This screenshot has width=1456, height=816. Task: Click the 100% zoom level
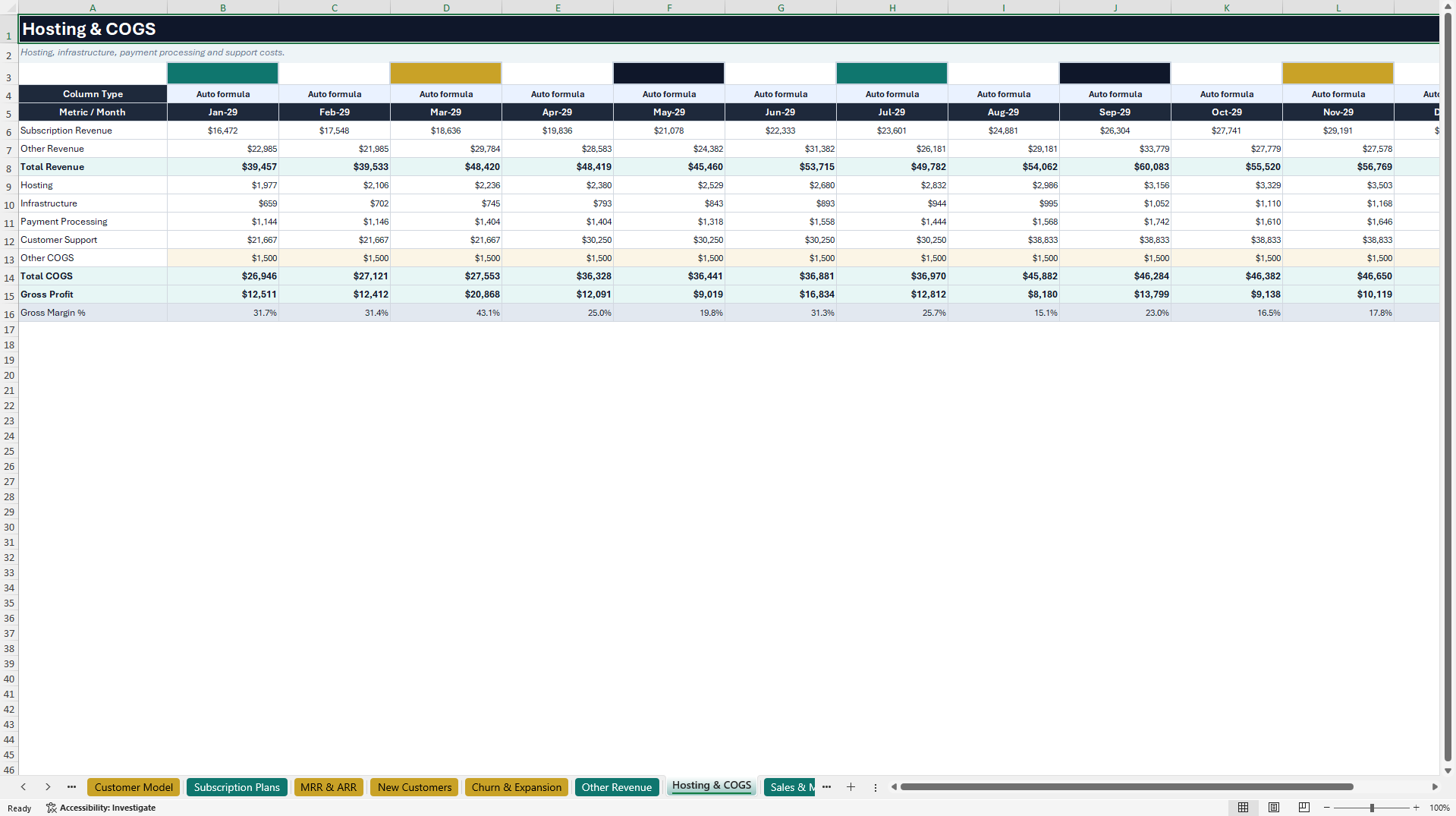pyautogui.click(x=1439, y=808)
